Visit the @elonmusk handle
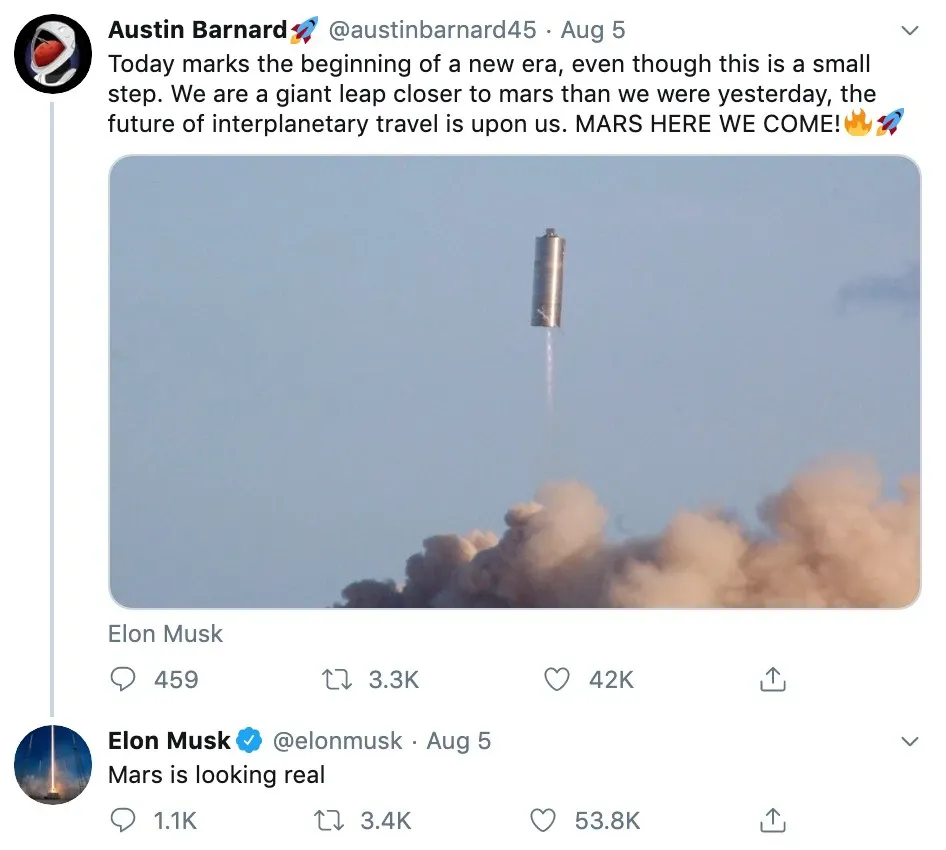 click(337, 741)
